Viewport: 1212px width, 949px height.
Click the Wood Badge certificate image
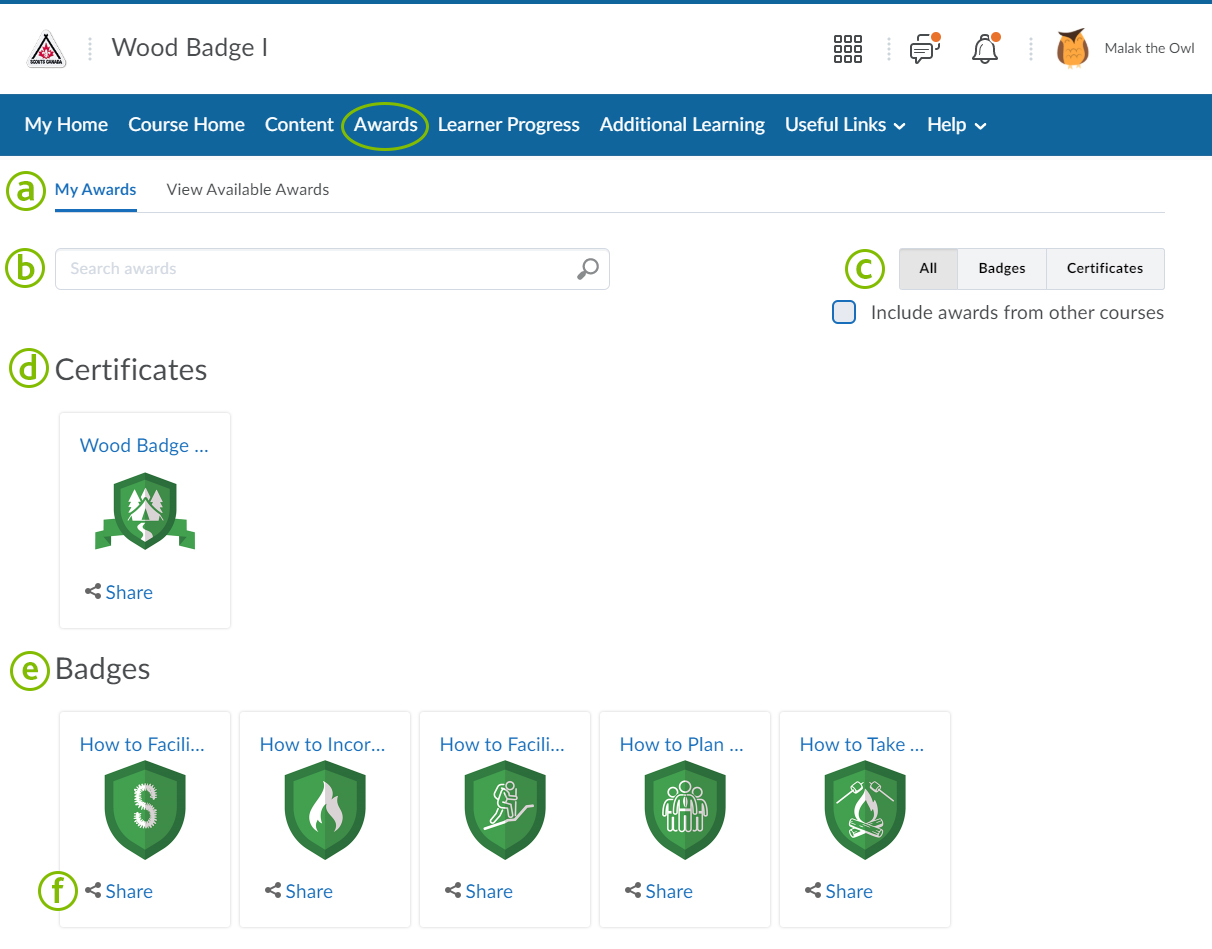[x=145, y=511]
